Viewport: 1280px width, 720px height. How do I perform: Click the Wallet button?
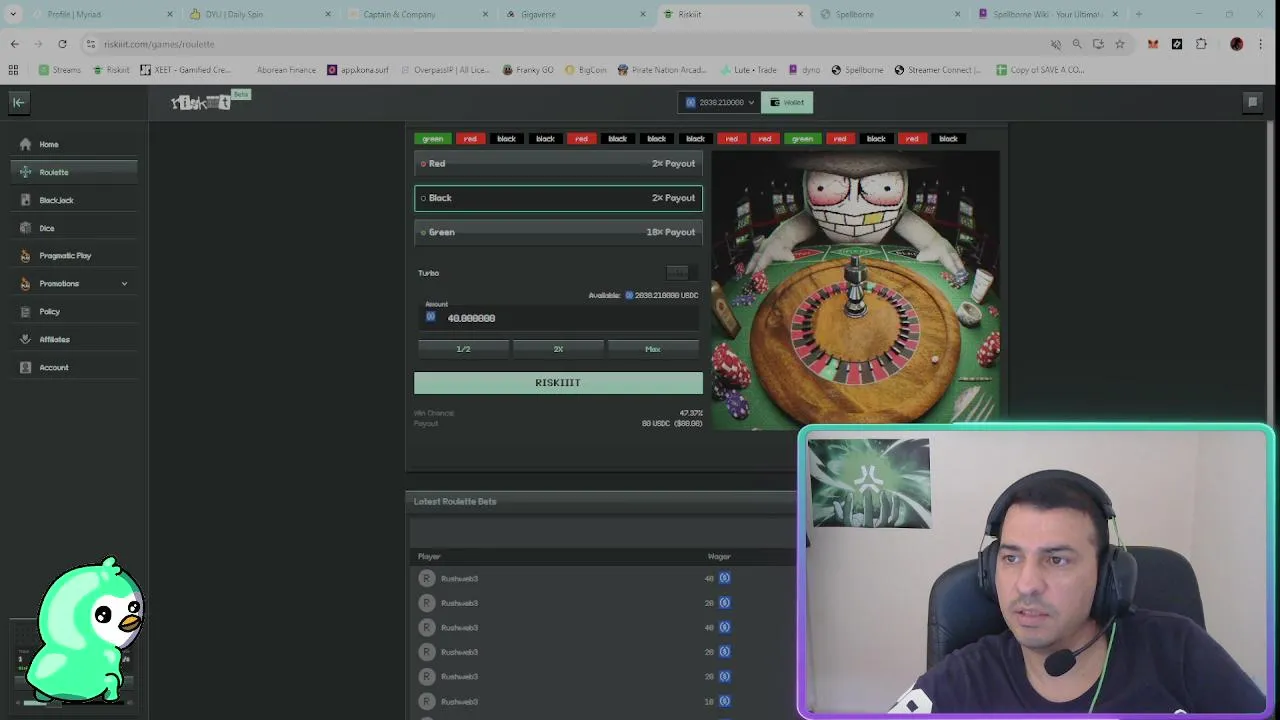pyautogui.click(x=786, y=102)
